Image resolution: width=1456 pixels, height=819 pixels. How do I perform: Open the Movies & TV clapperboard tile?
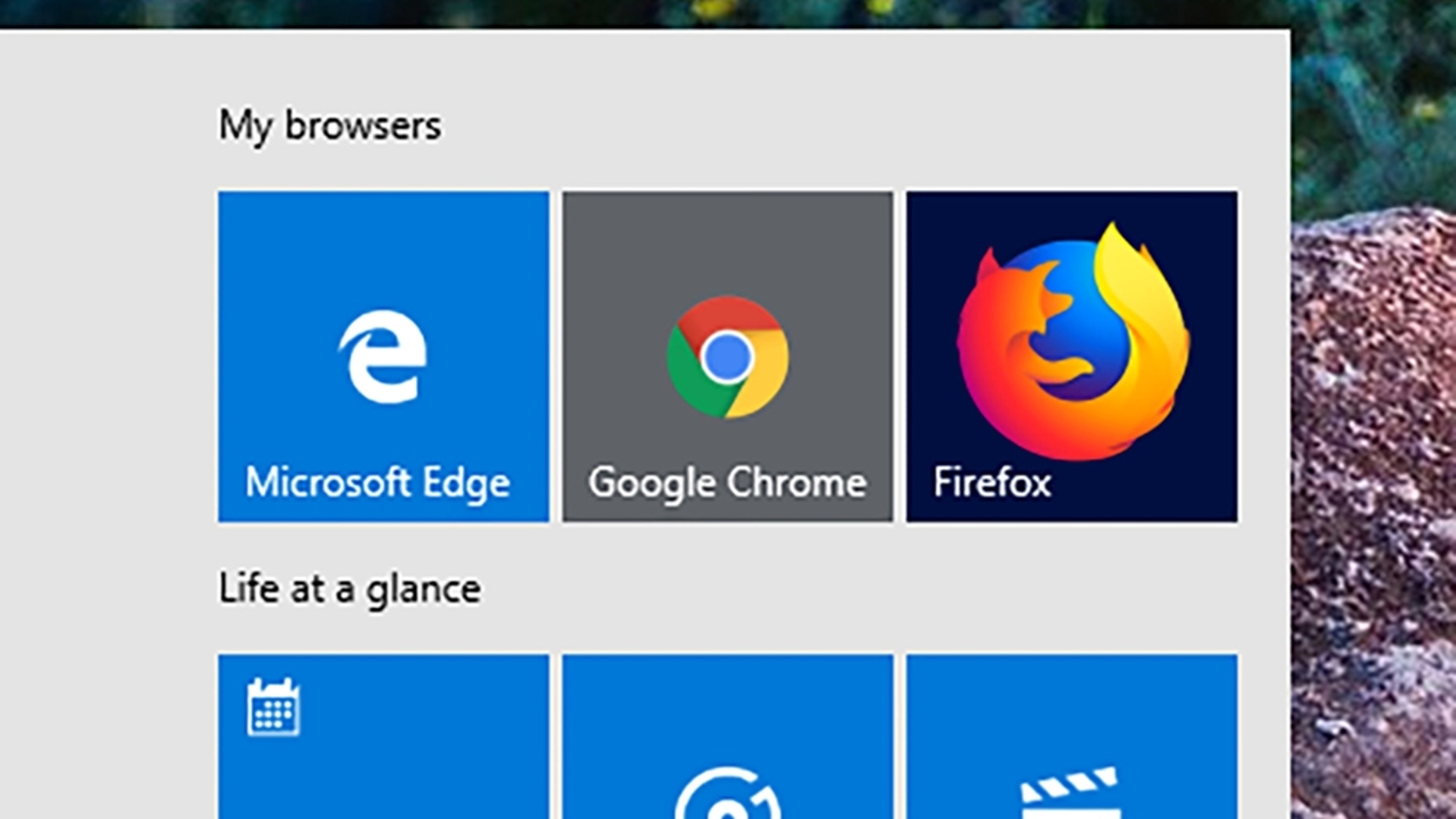1071,736
